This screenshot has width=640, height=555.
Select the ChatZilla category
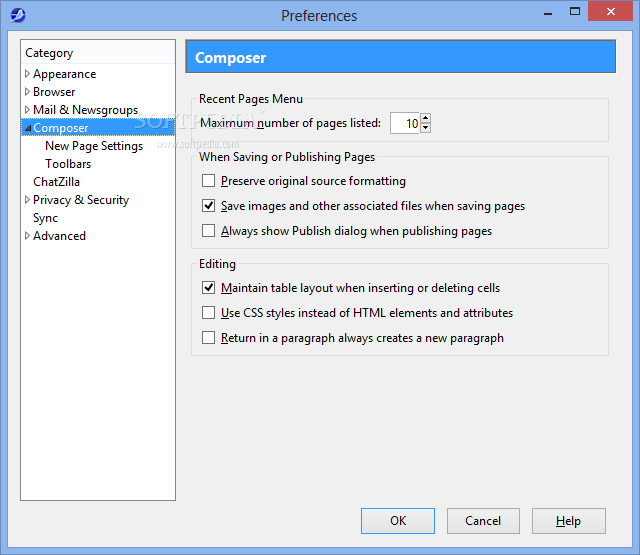click(56, 182)
